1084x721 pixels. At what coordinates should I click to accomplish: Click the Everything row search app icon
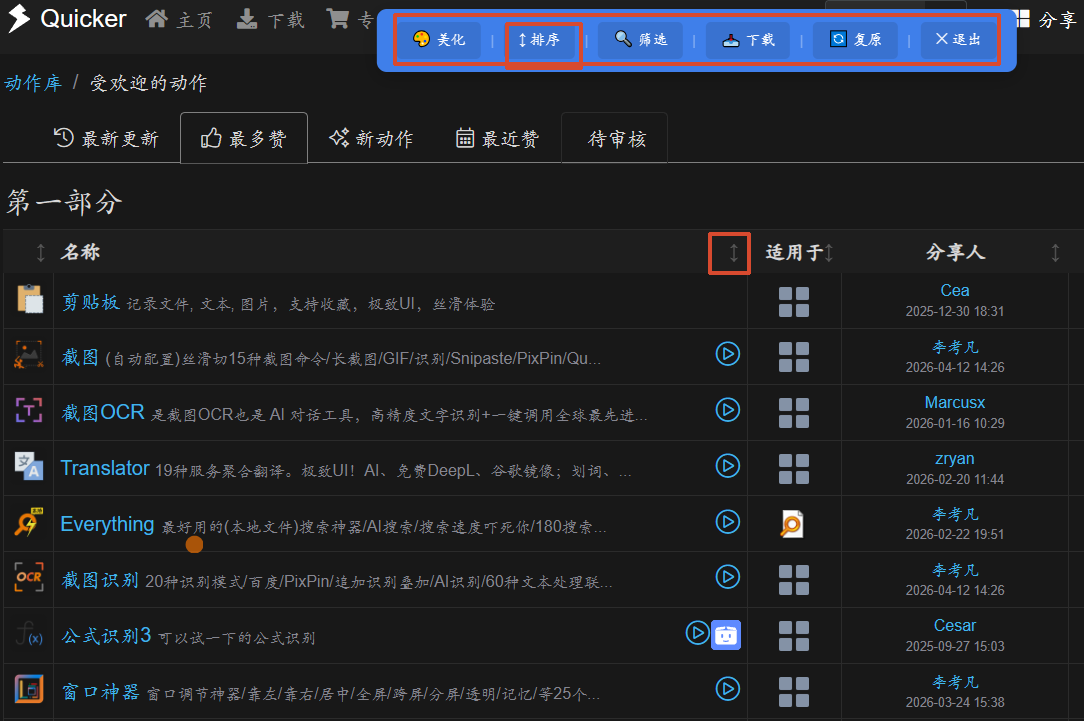792,524
